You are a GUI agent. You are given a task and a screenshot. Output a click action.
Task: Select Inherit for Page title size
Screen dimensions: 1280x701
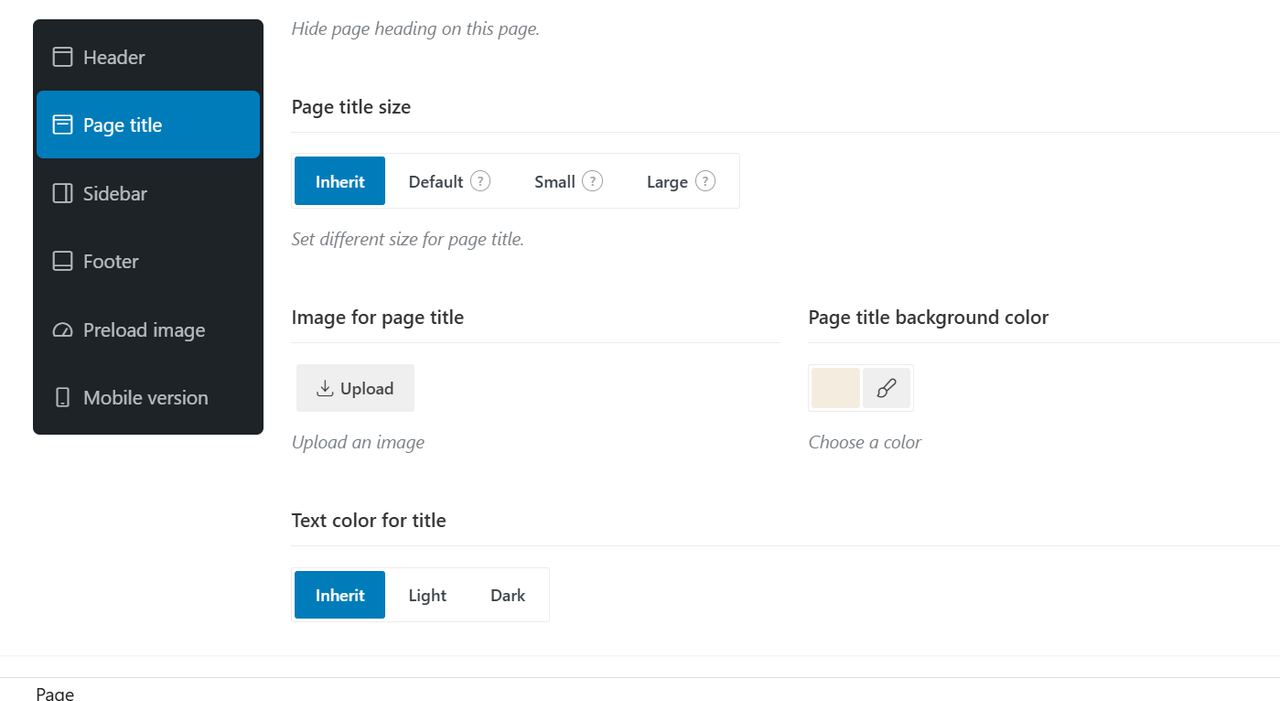click(340, 181)
